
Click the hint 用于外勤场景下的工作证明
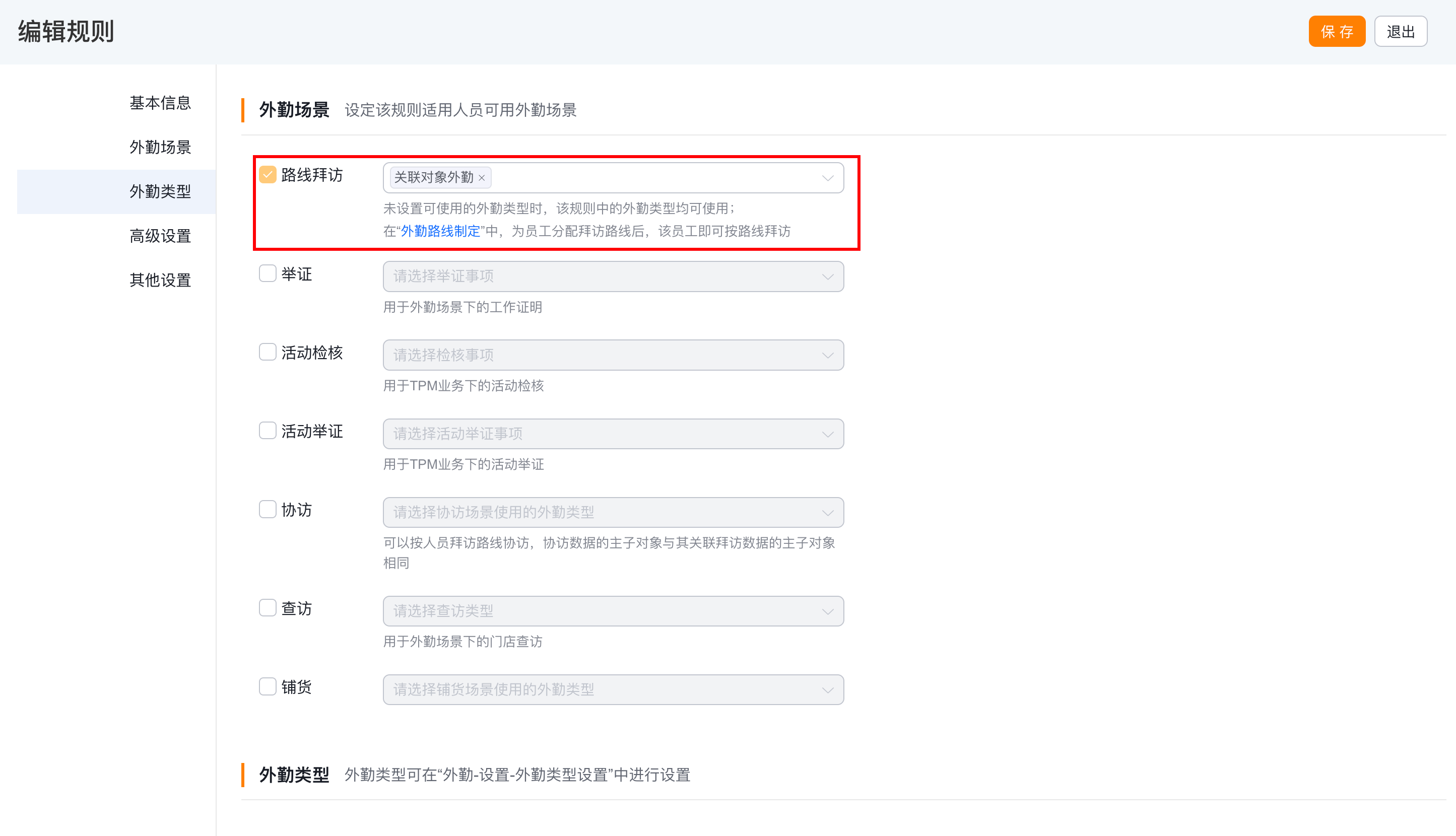pyautogui.click(x=462, y=308)
